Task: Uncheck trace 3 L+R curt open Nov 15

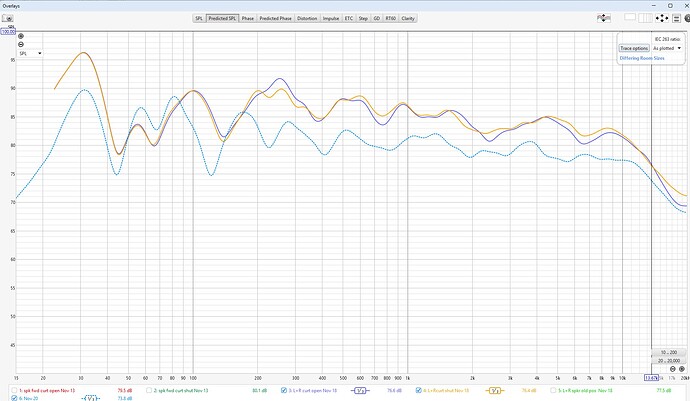Action: tap(283, 390)
